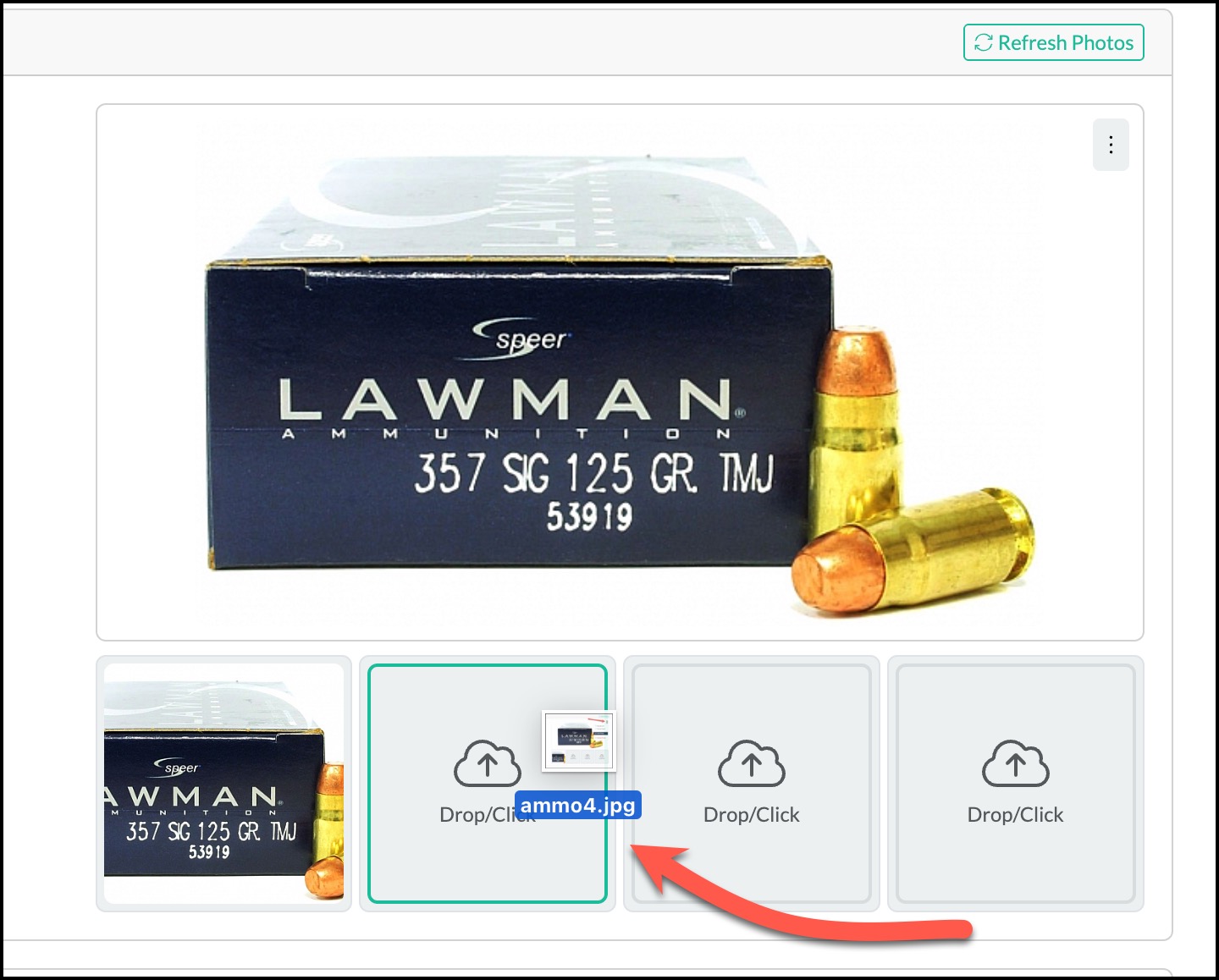The image size is (1219, 980).
Task: Select the Lawman ammo box thumbnail
Action: coord(223,784)
